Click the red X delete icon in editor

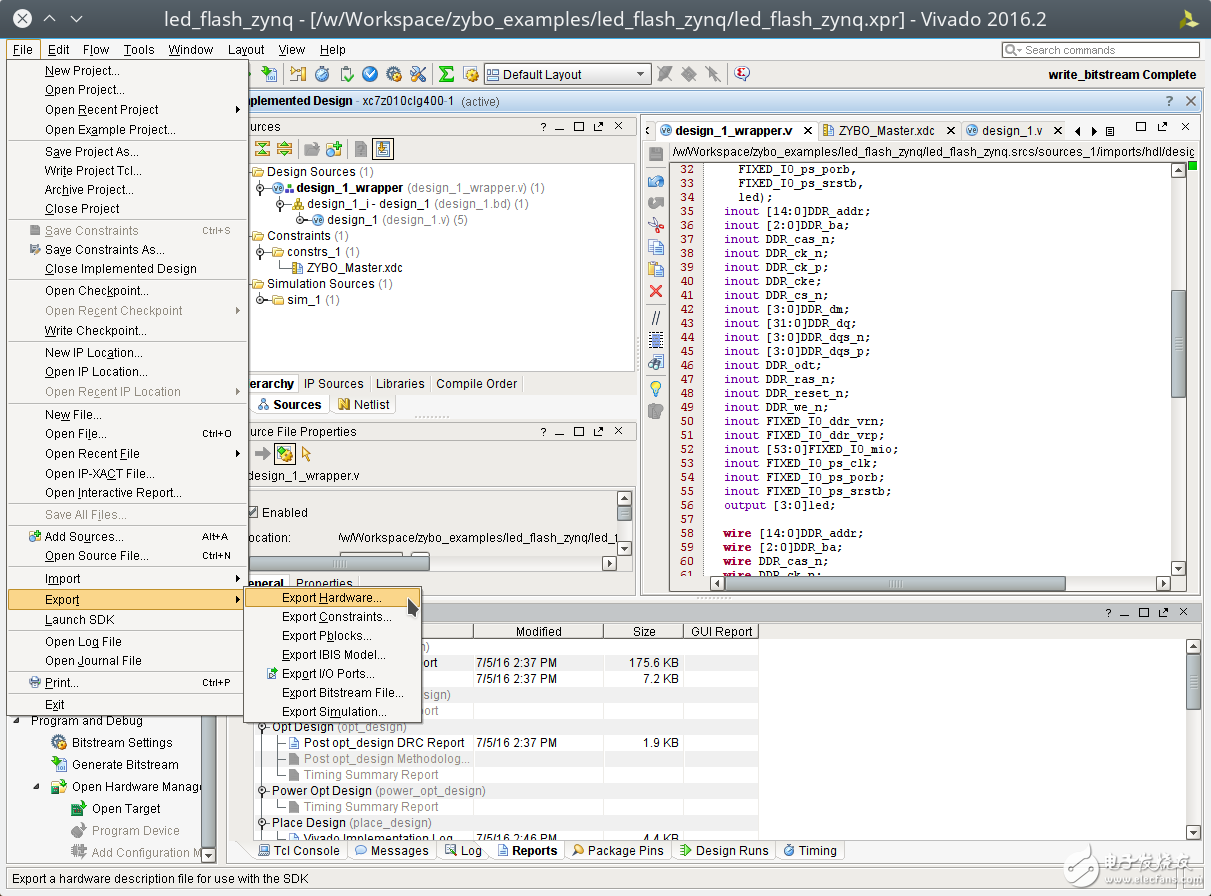tap(656, 291)
